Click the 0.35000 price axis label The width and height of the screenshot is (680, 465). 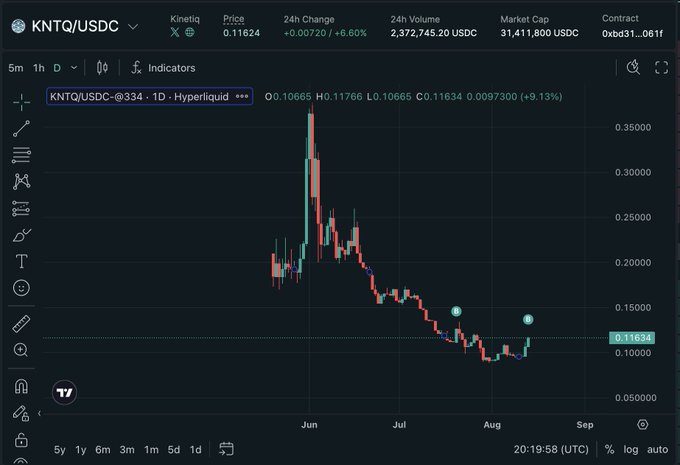pyautogui.click(x=633, y=127)
